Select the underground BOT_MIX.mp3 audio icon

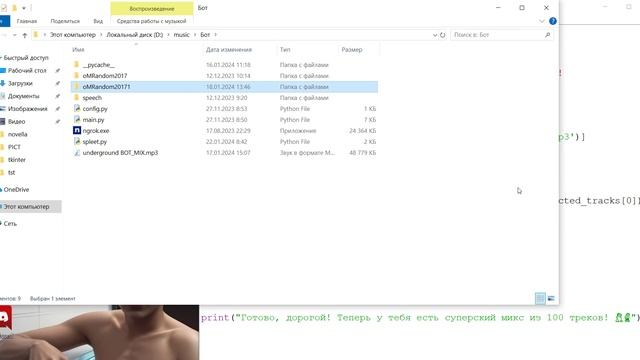pyautogui.click(x=77, y=153)
